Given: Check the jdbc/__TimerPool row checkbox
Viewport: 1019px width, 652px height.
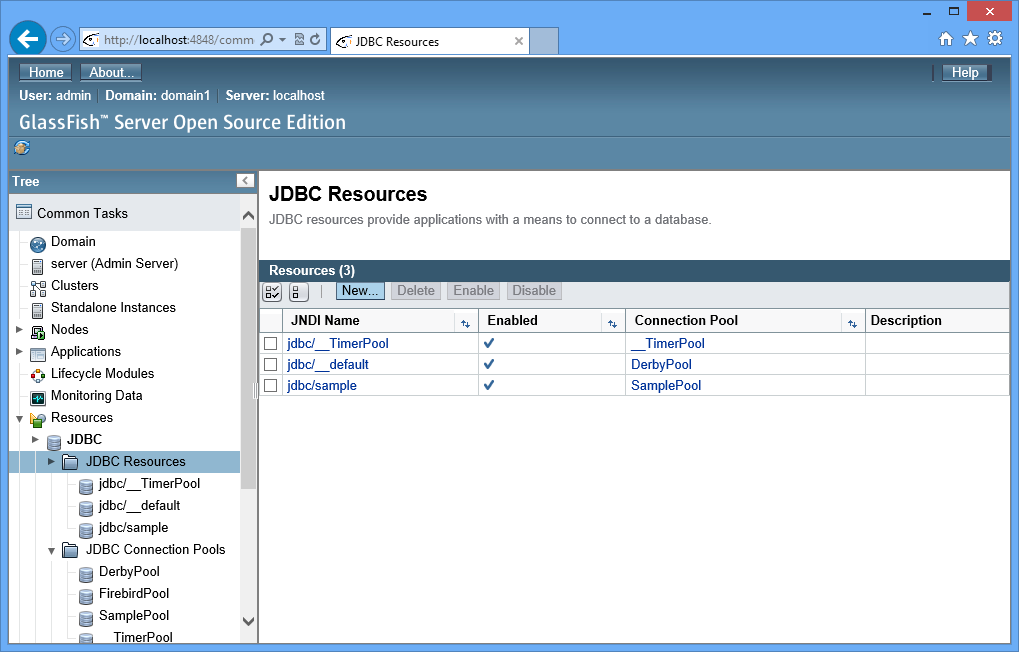Looking at the screenshot, I should click(271, 343).
